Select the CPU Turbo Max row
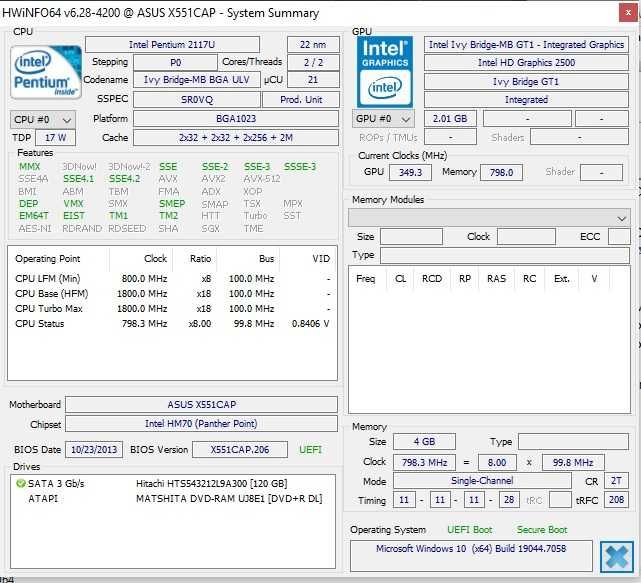 [172, 309]
